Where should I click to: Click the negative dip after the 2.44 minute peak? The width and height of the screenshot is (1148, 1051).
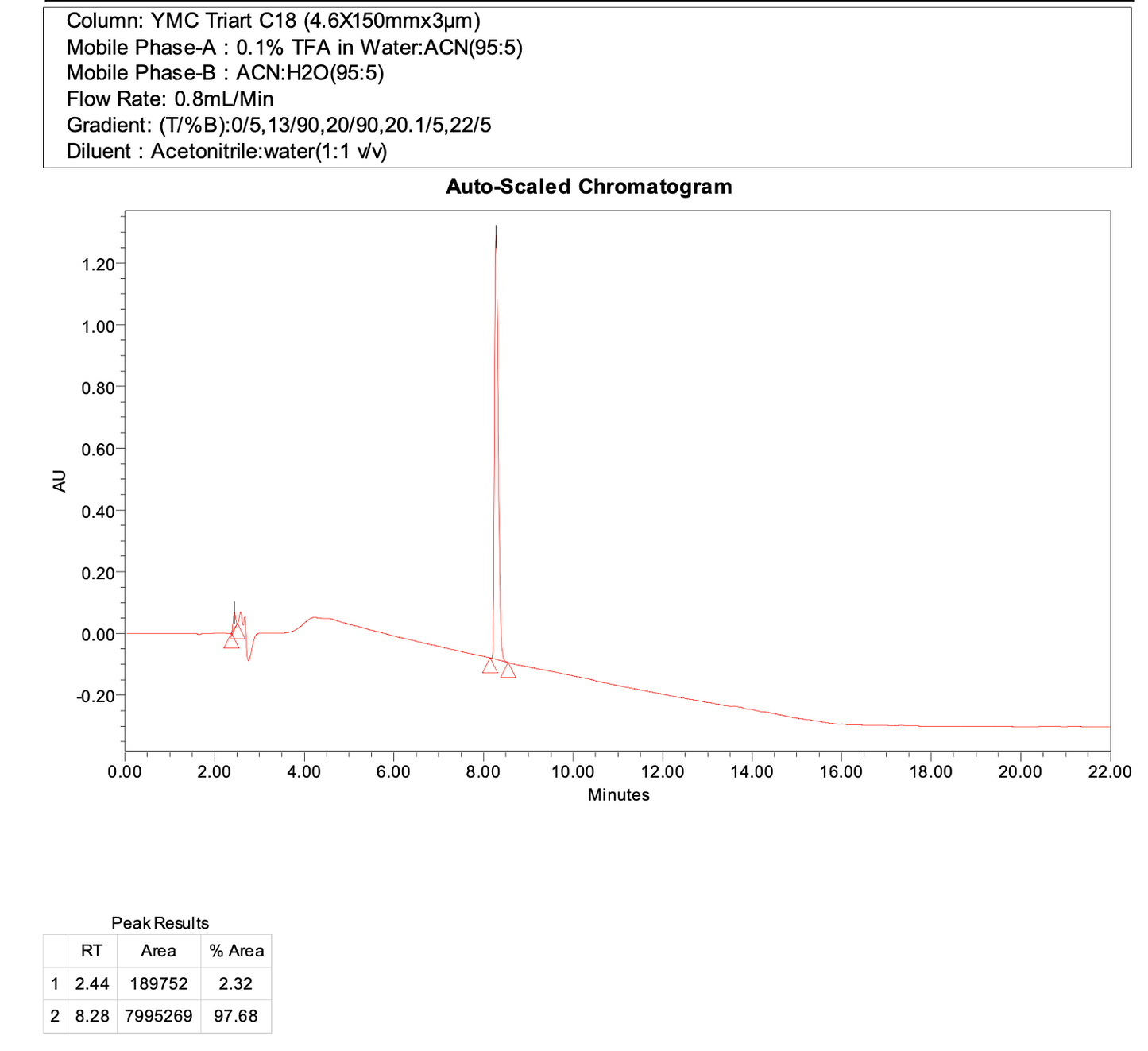[249, 658]
